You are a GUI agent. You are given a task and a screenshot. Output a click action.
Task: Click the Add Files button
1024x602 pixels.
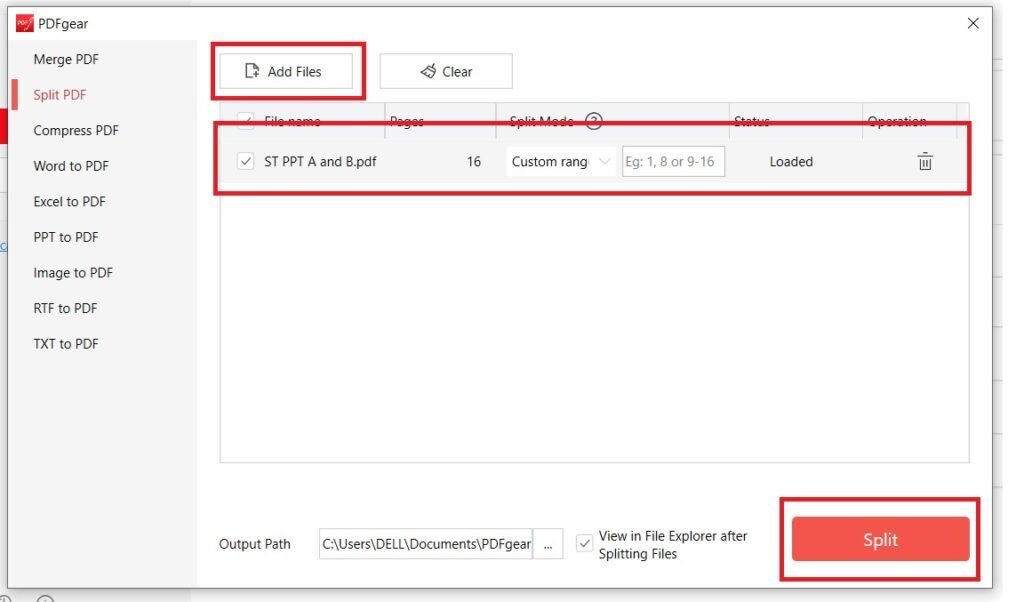286,72
